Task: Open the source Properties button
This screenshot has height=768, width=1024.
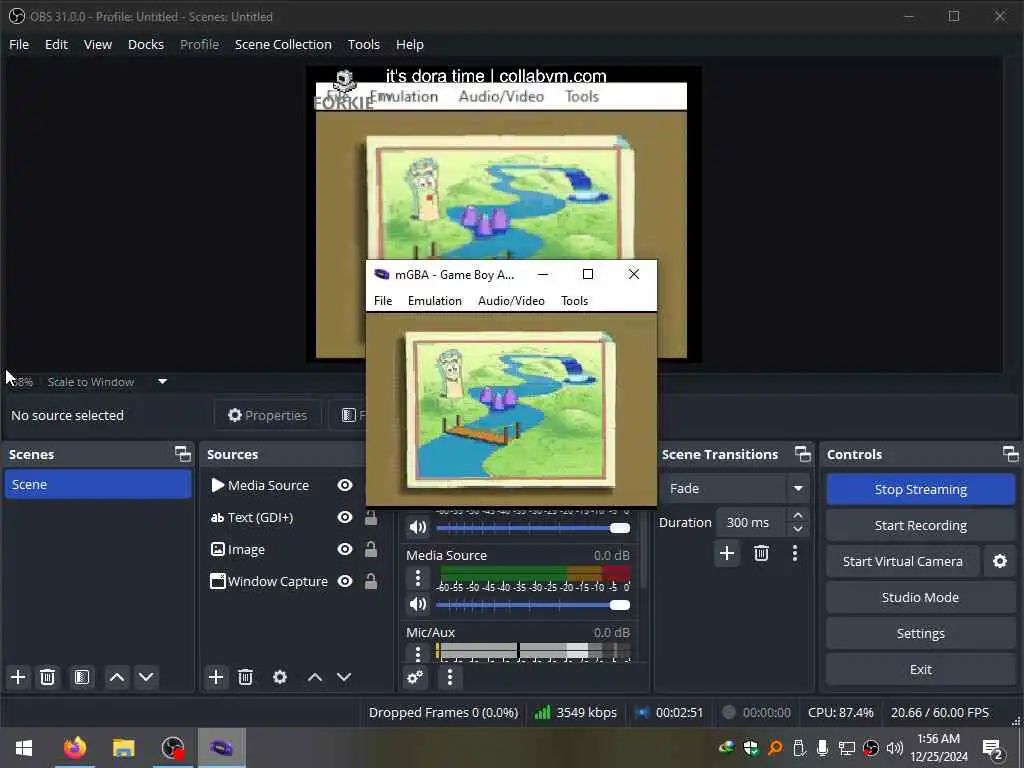Action: [x=268, y=415]
